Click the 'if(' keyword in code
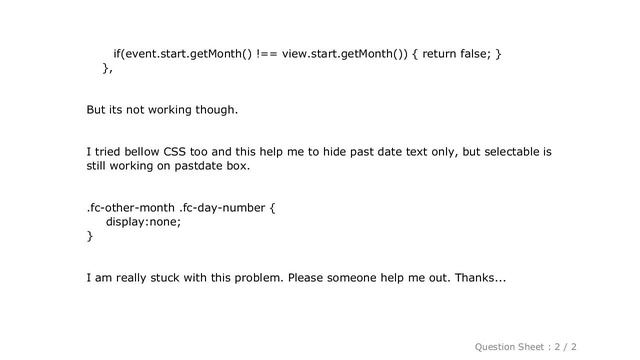 [119, 54]
